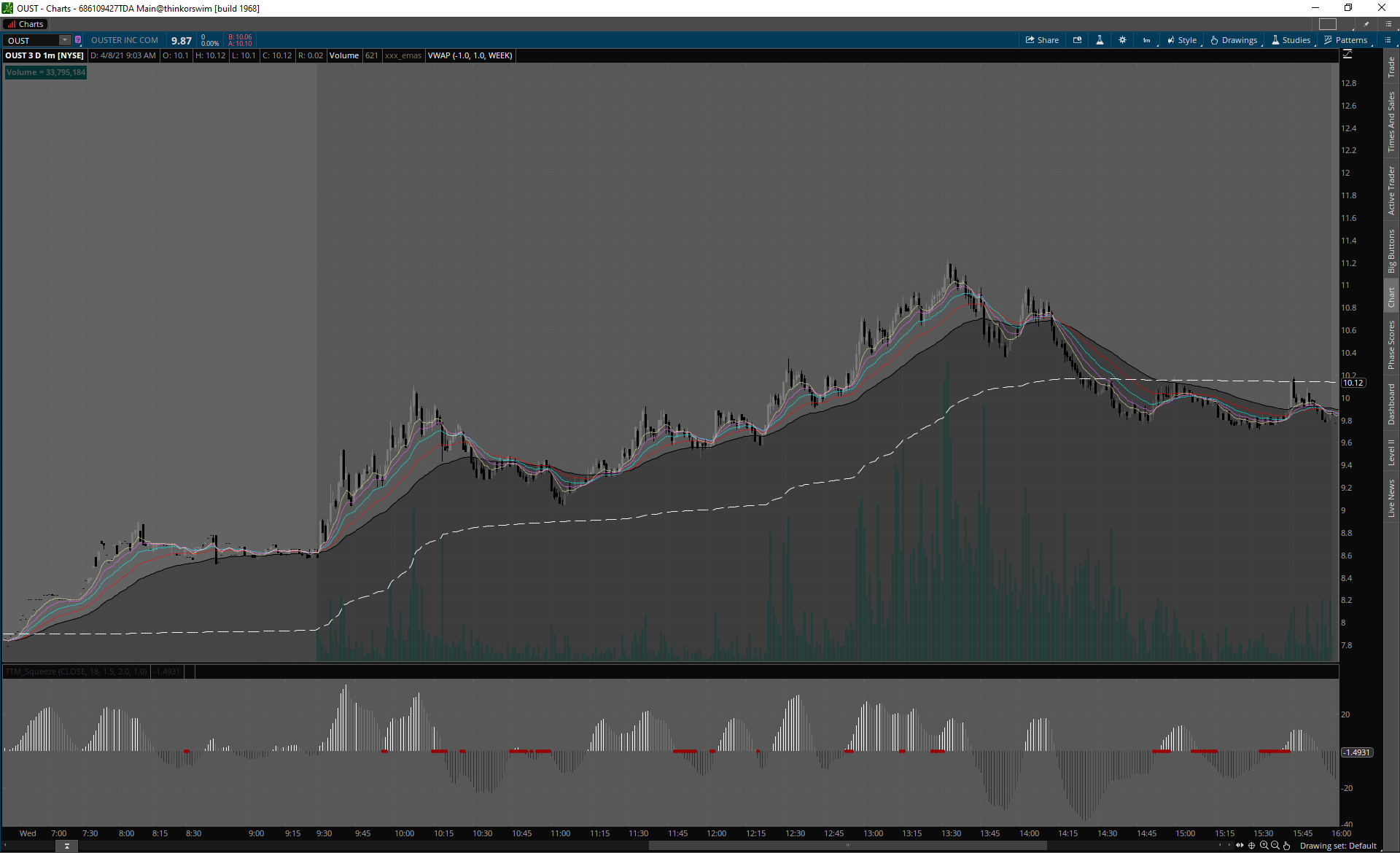The image size is (1400, 853).
Task: Expand the Style dropdown
Action: point(1182,40)
